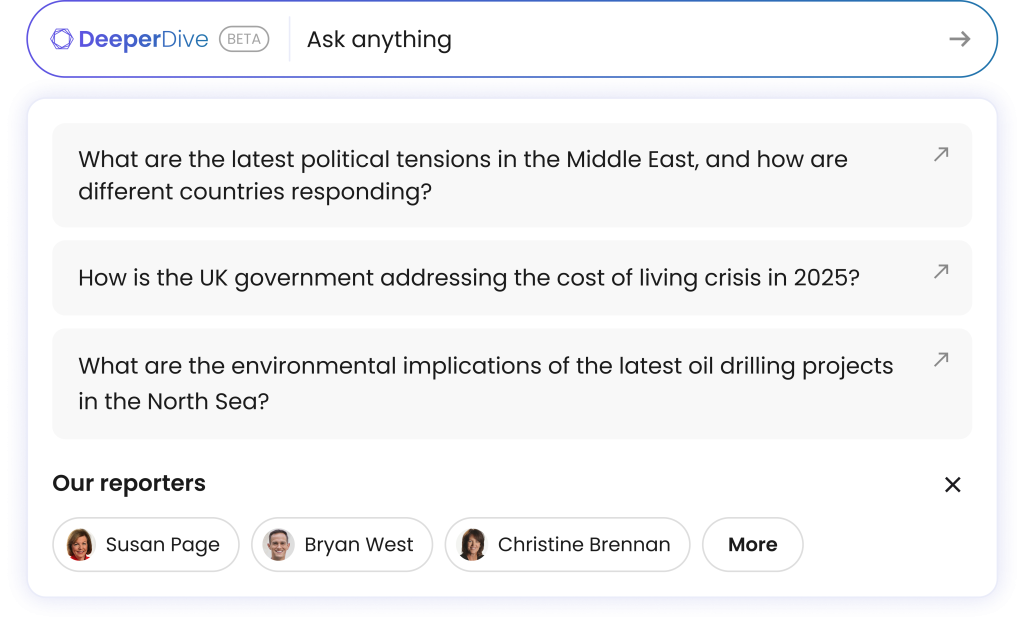The height and width of the screenshot is (624, 1024).
Task: Dismiss the Our reporters section with X
Action: click(x=953, y=485)
